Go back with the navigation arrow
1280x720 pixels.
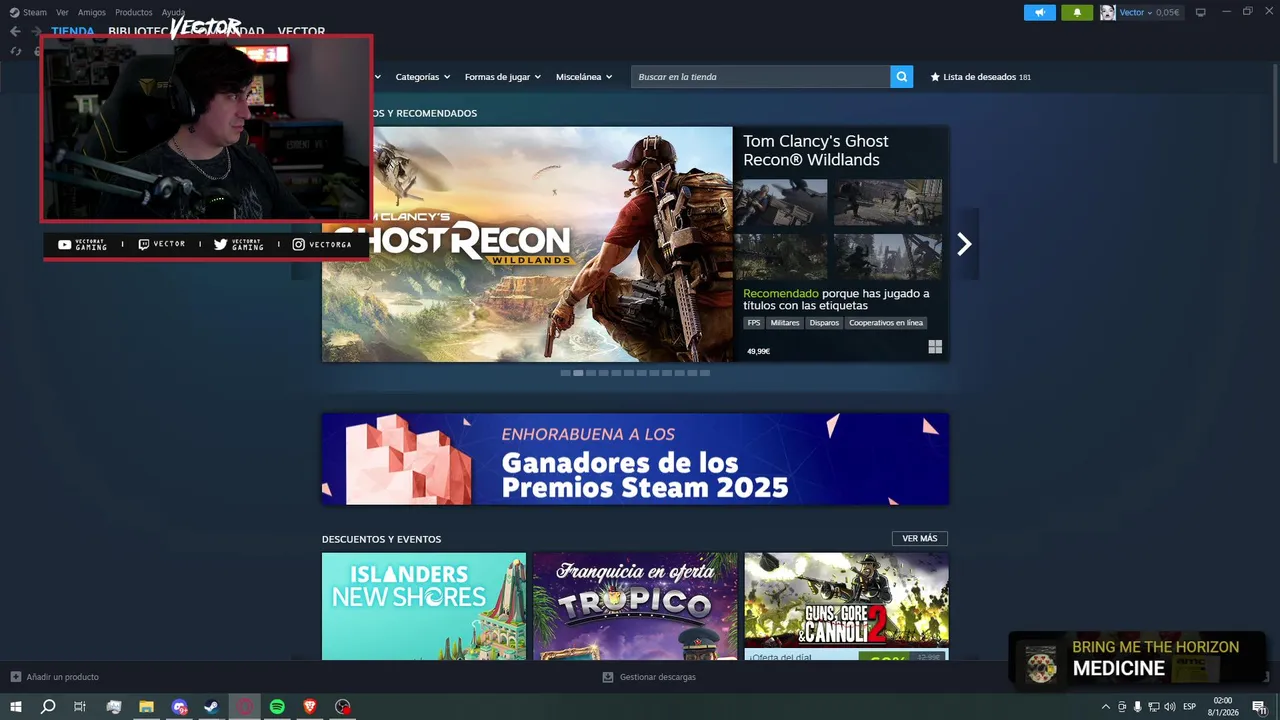15,31
